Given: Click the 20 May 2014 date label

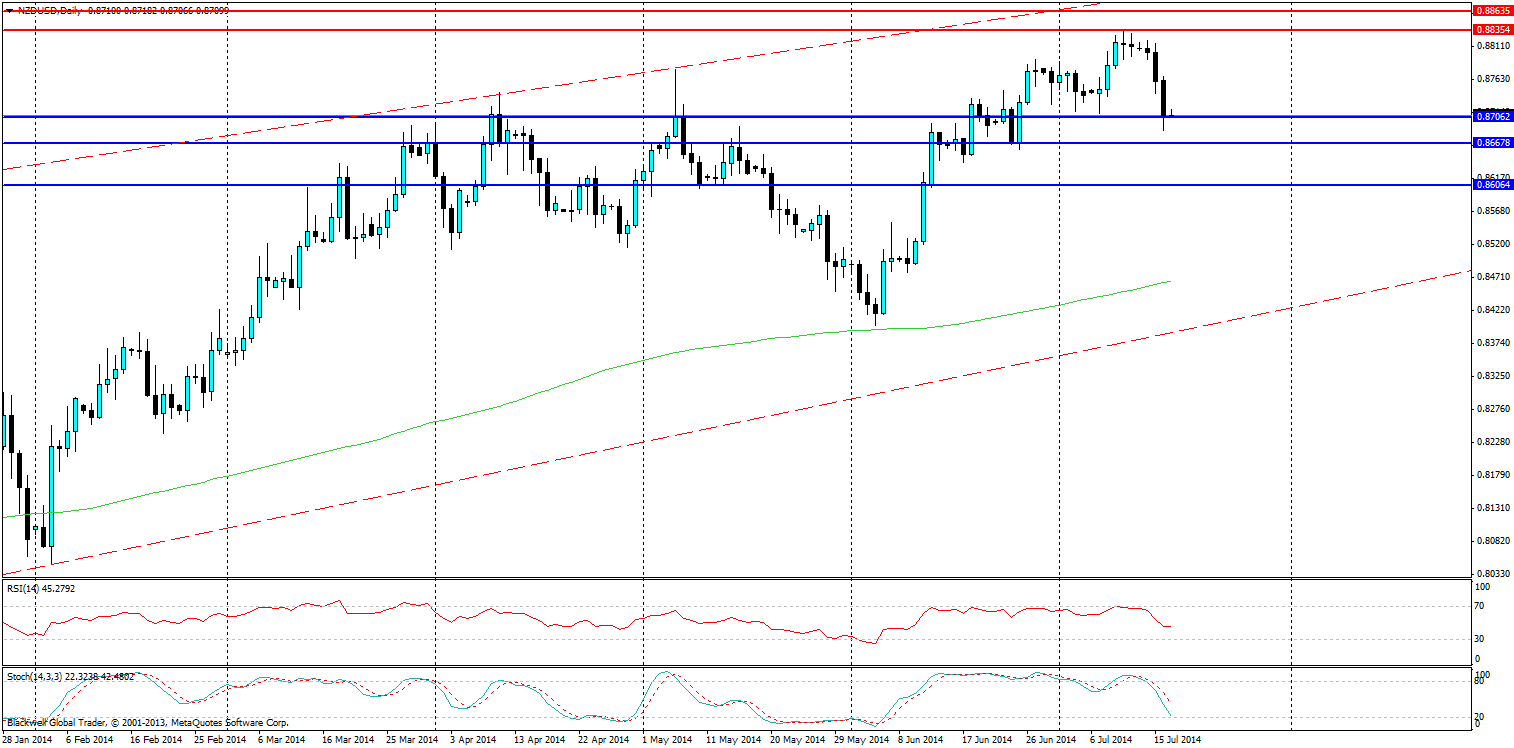Looking at the screenshot, I should (x=796, y=740).
